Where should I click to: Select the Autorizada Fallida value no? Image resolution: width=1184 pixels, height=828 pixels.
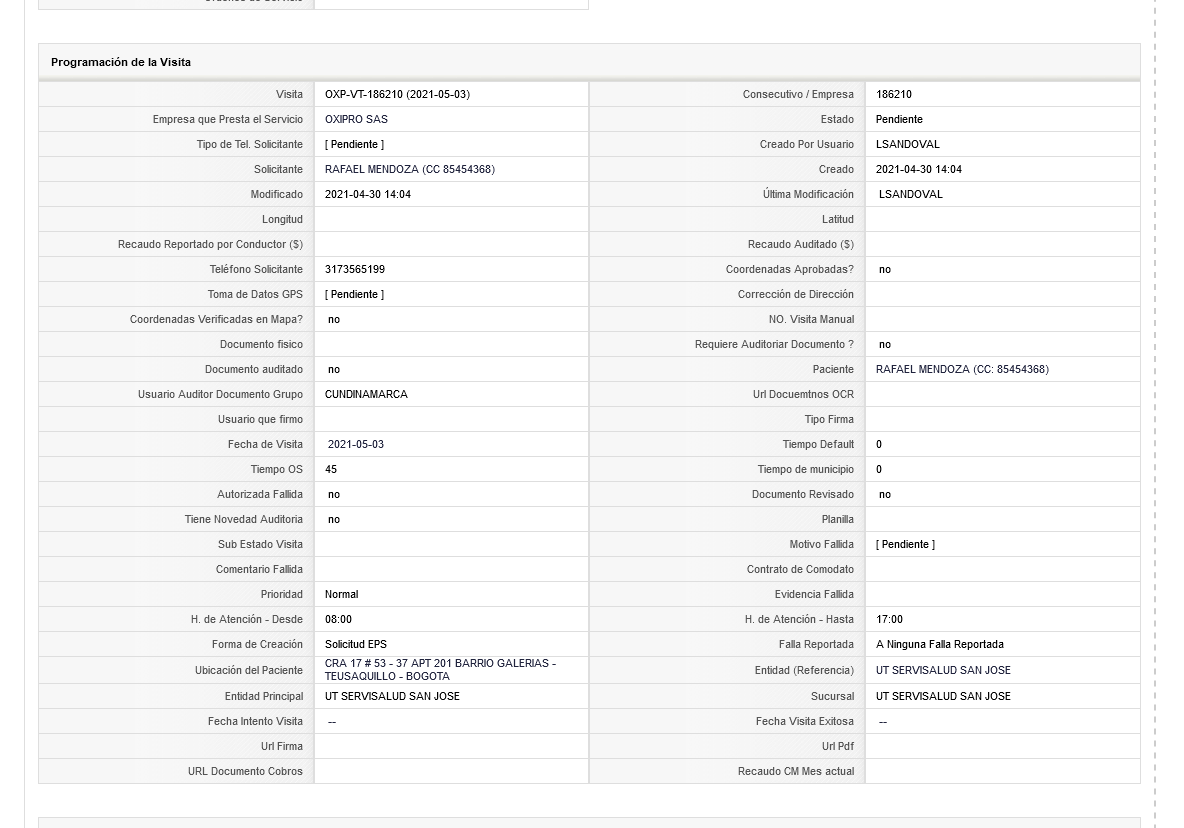[x=334, y=494]
